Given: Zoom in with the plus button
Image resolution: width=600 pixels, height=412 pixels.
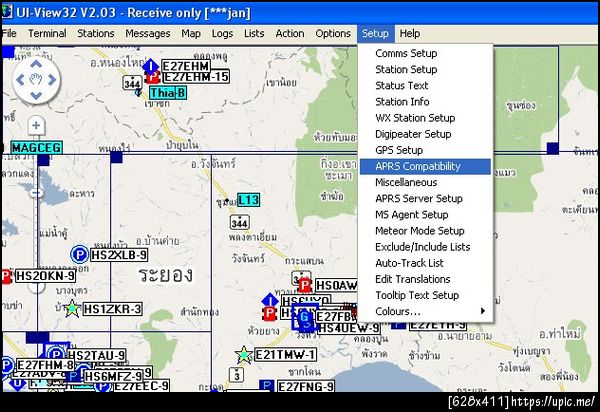Looking at the screenshot, I should (x=36, y=125).
